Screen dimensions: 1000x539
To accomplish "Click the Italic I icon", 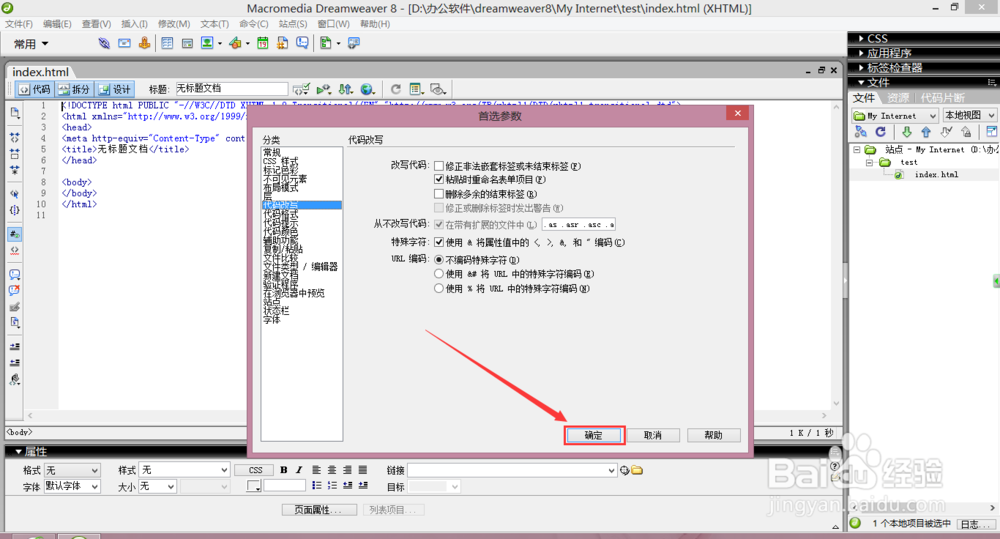I will tap(299, 470).
